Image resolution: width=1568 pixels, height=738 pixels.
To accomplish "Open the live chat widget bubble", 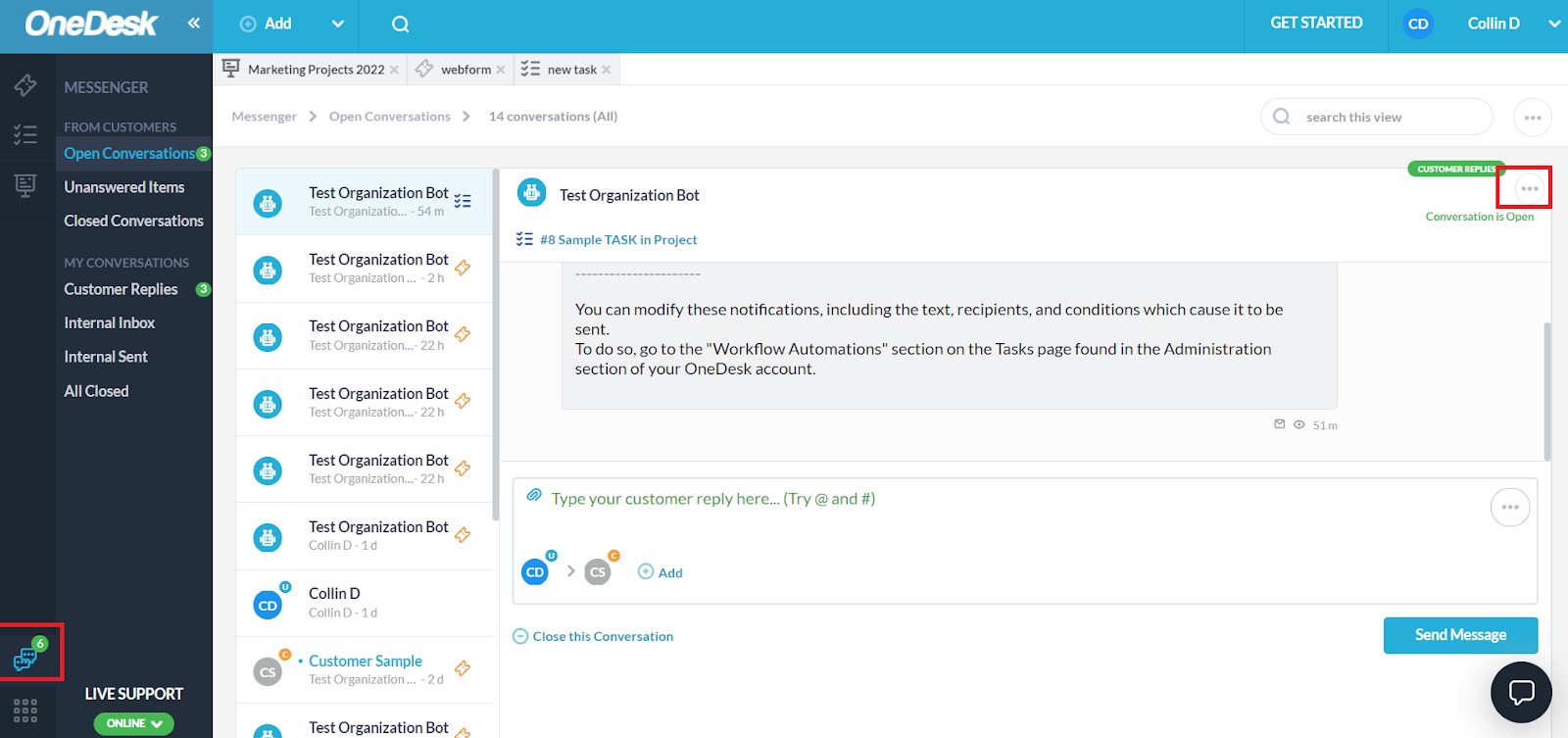I will click(1521, 692).
